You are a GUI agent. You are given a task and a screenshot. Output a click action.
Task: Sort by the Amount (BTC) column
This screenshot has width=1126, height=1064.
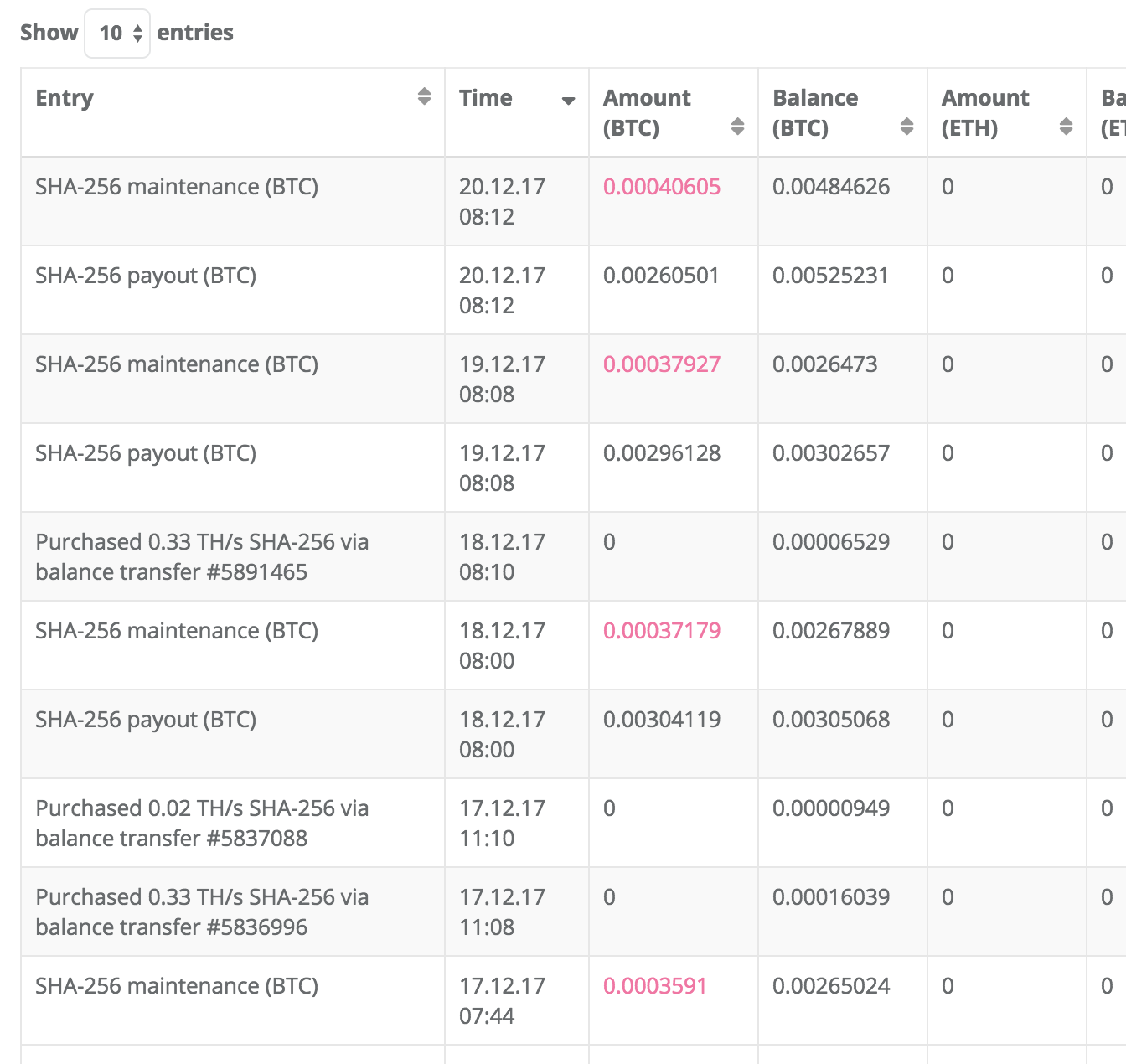click(674, 112)
